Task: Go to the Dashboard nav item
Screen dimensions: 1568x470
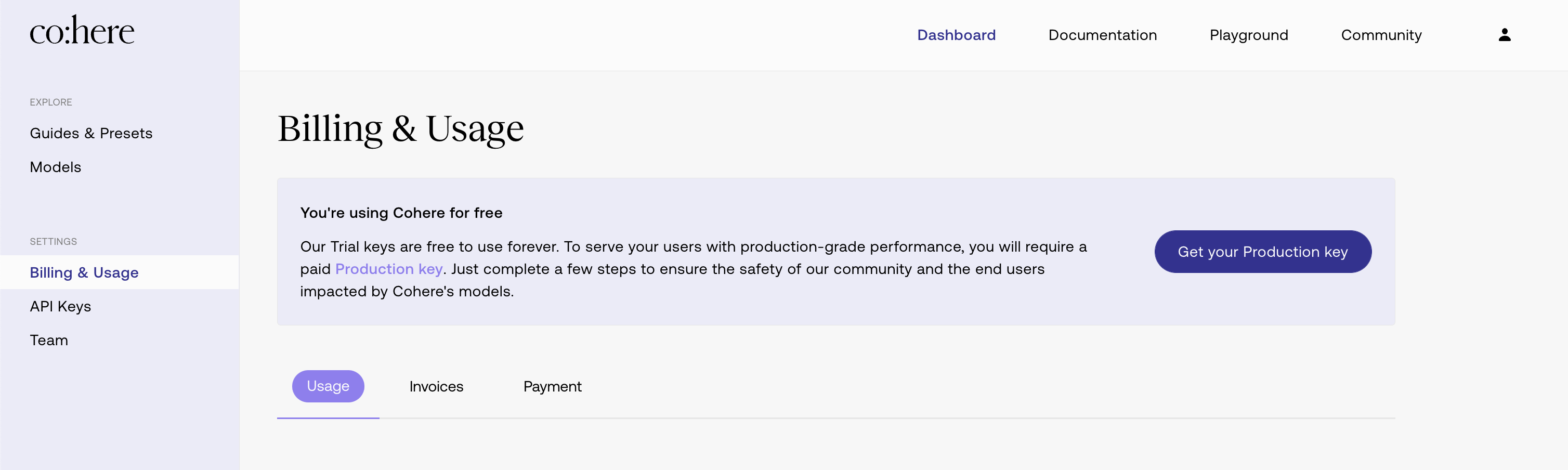Action: (956, 35)
